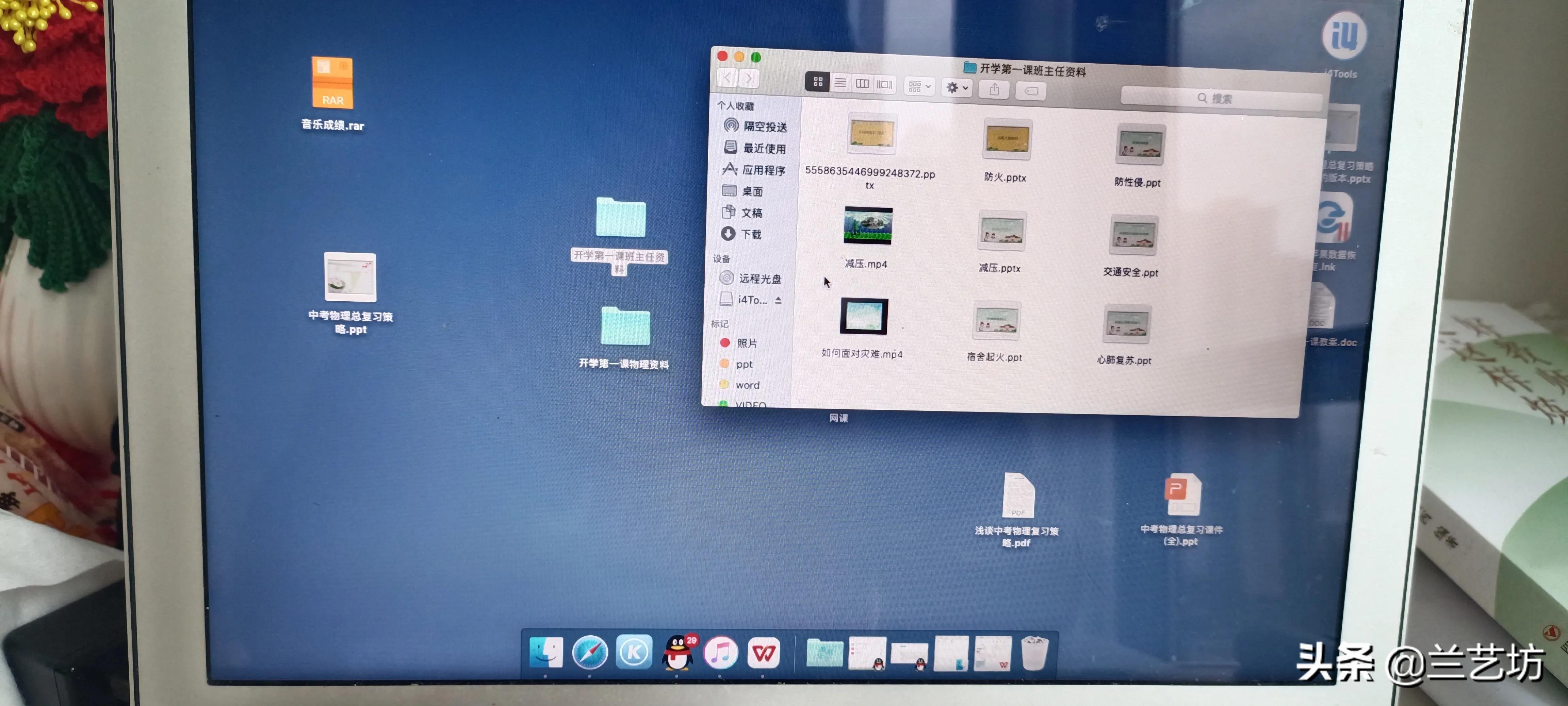This screenshot has height=706, width=1568.
Task: Switch Finder to column view
Action: pos(862,83)
